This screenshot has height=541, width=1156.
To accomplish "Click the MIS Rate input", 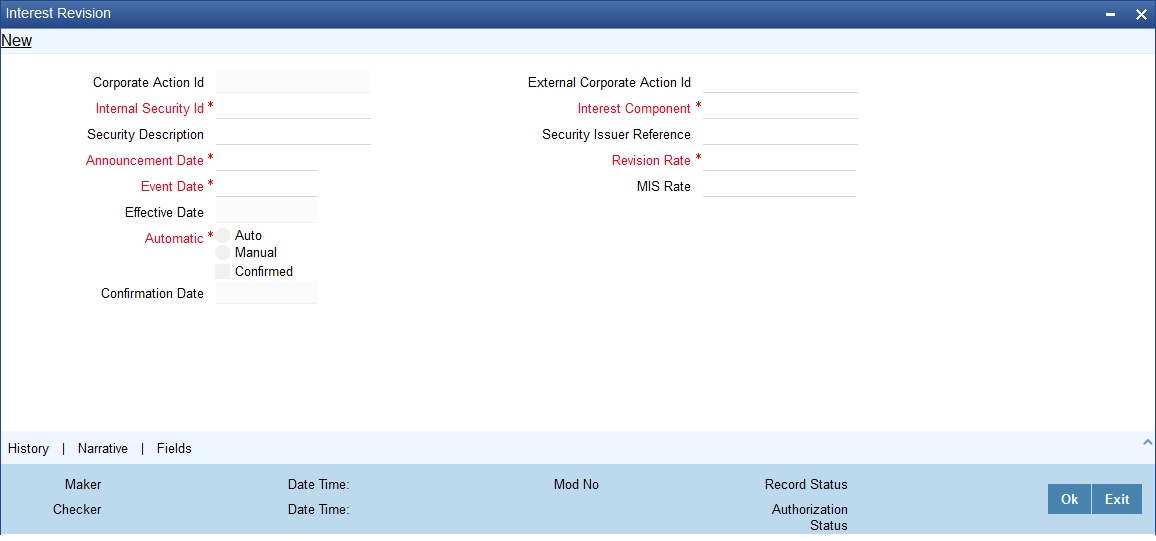I will [x=779, y=186].
